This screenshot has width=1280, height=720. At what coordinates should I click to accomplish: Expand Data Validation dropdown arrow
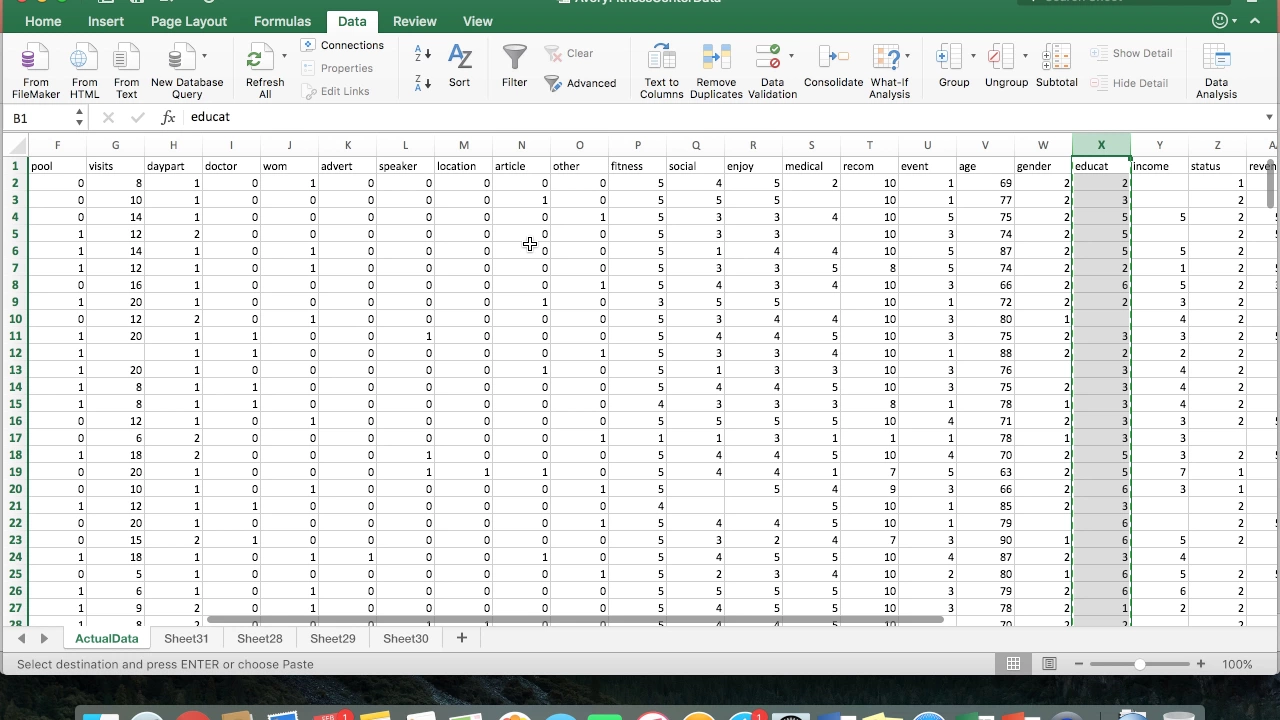pos(791,56)
